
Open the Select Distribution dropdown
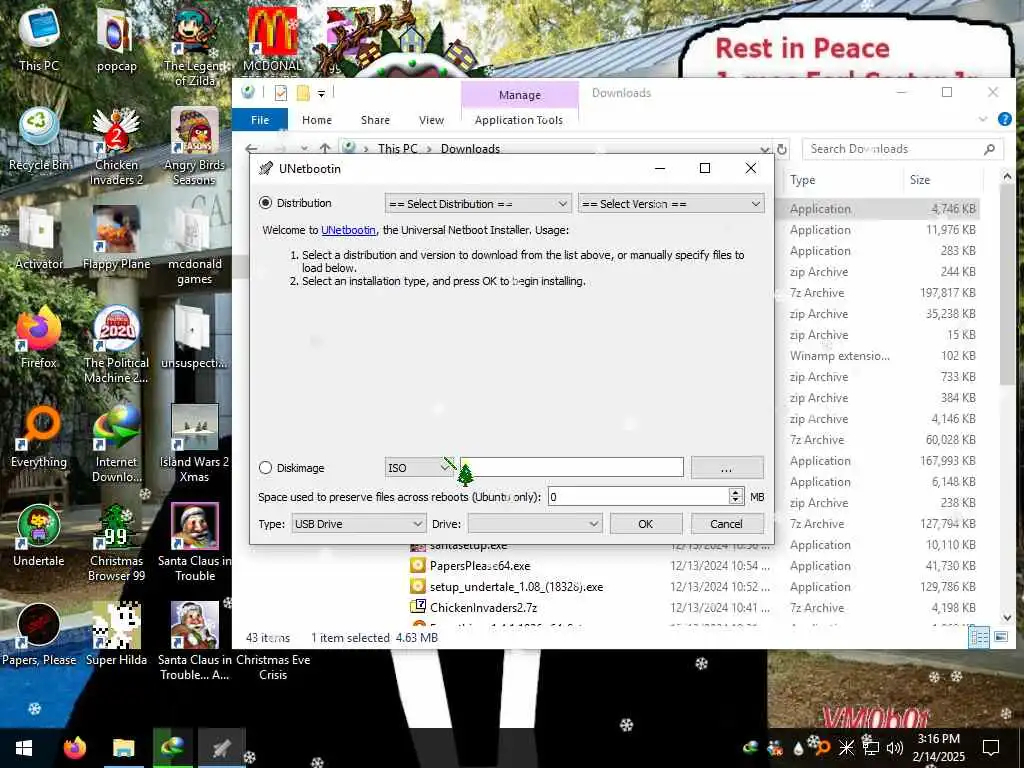click(478, 204)
